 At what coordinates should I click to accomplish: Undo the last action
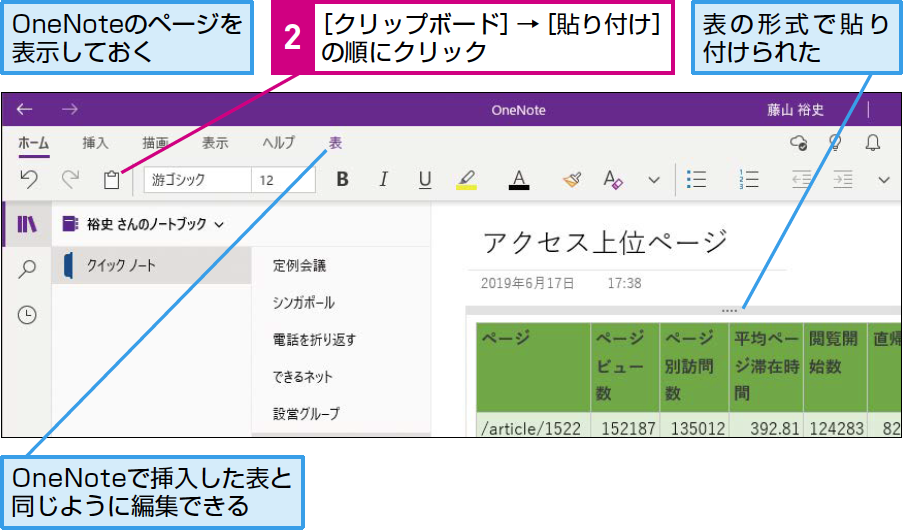29,180
